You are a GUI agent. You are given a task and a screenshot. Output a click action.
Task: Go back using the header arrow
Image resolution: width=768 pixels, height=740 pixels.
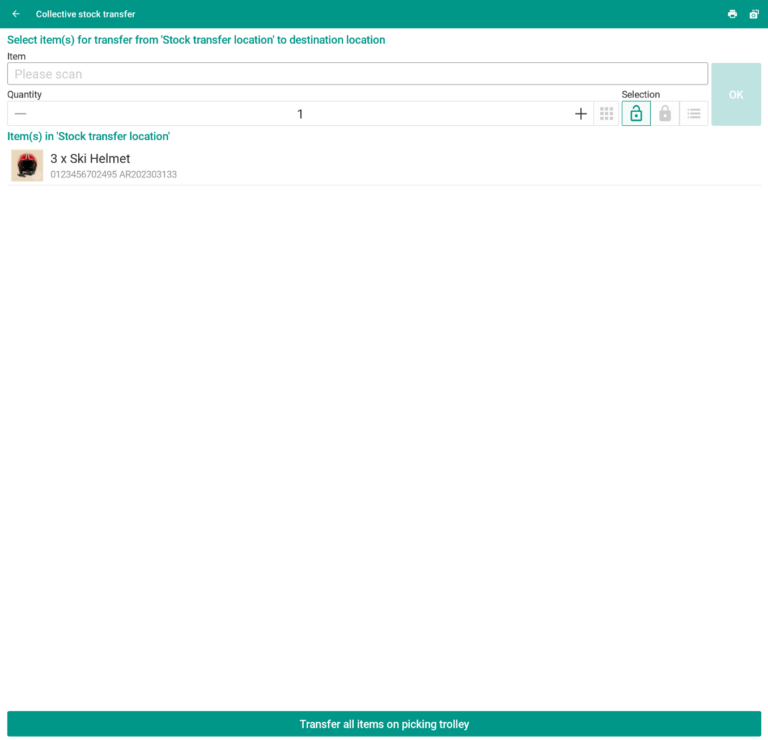click(16, 14)
